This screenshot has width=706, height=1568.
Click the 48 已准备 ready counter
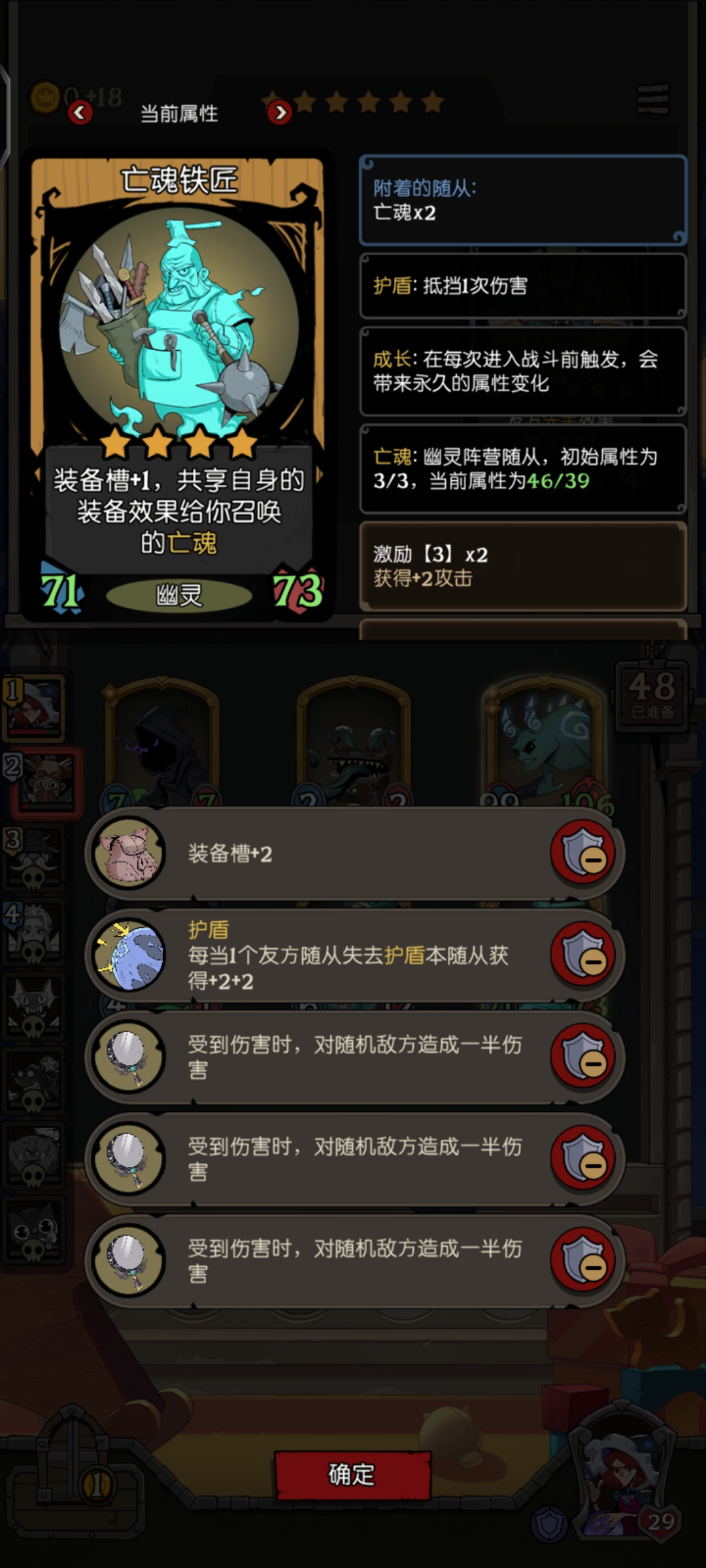pos(652,695)
